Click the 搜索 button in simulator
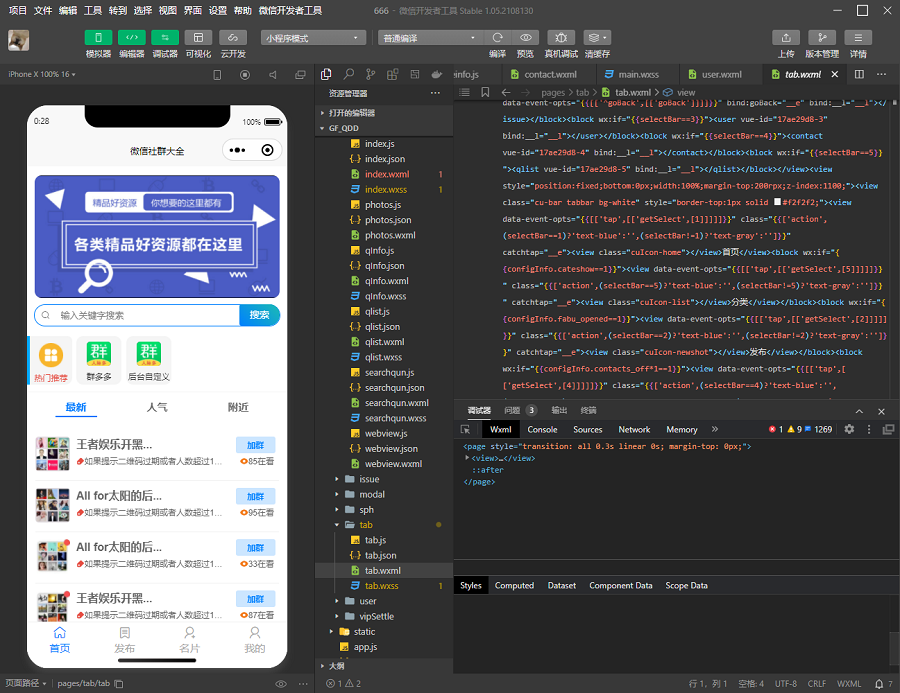This screenshot has height=693, width=900. click(259, 315)
